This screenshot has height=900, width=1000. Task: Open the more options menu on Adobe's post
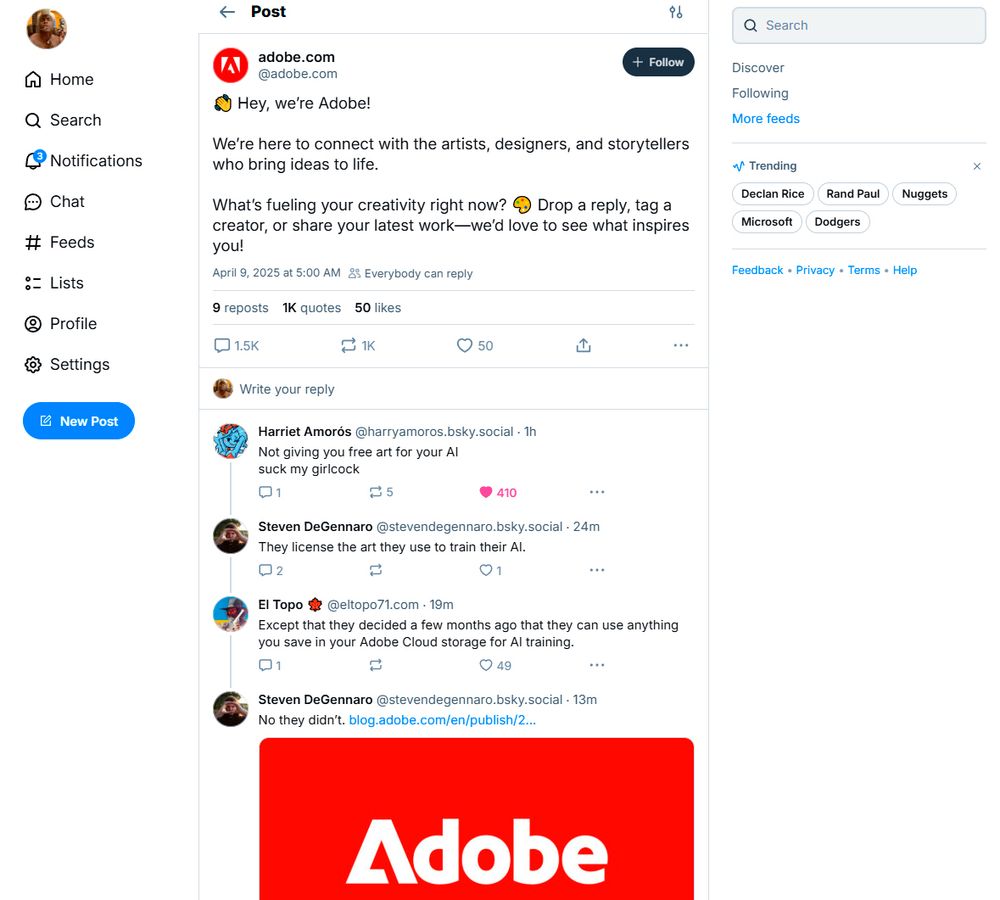click(681, 345)
